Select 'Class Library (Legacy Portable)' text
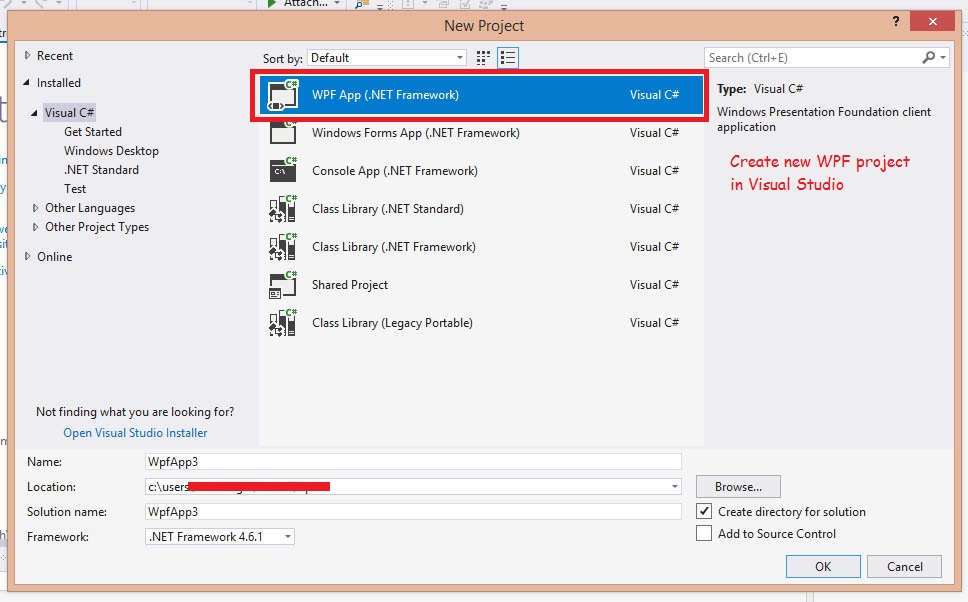 click(x=392, y=323)
